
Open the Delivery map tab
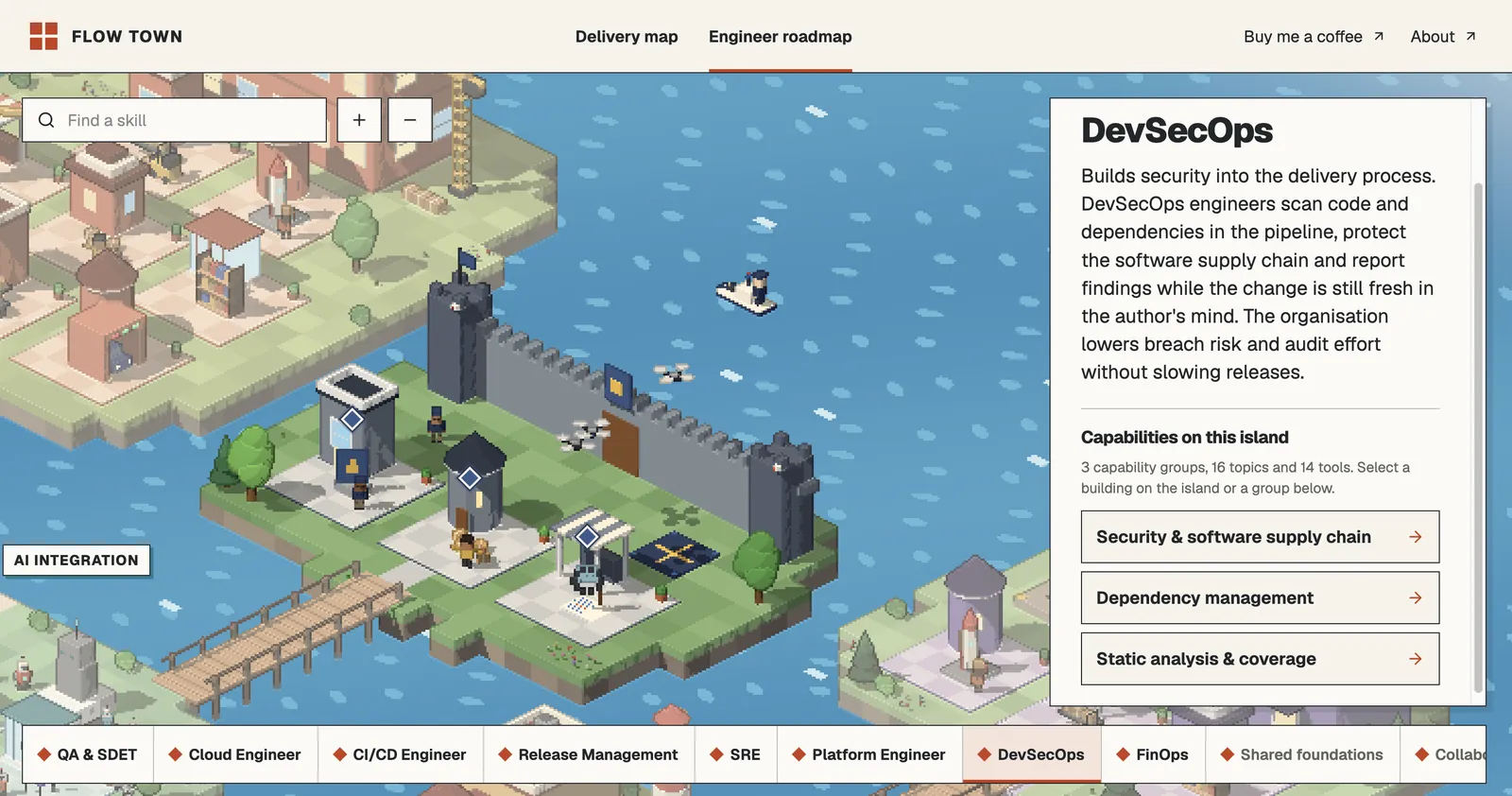coord(627,36)
